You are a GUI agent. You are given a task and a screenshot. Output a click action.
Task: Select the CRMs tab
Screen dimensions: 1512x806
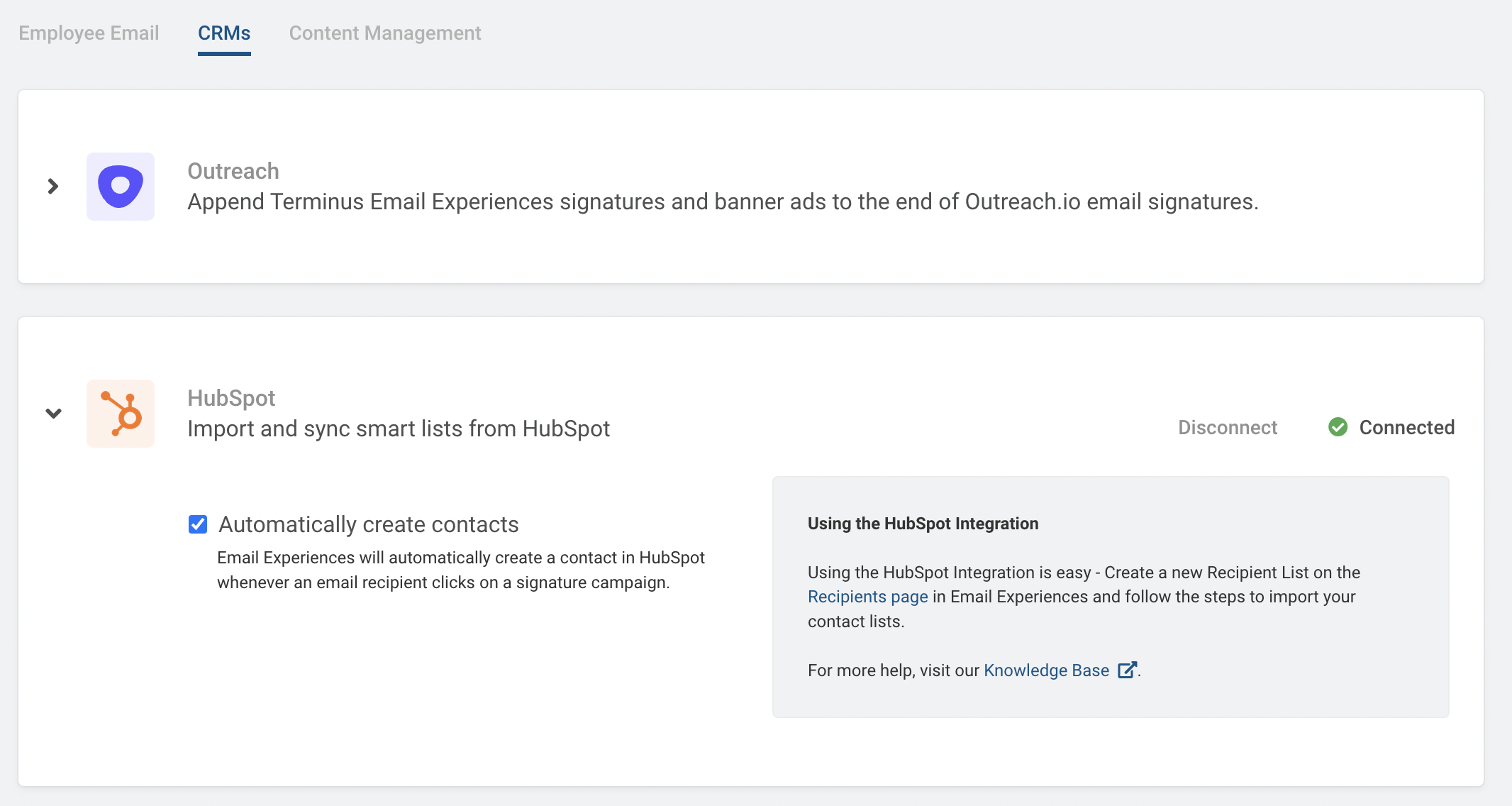224,33
